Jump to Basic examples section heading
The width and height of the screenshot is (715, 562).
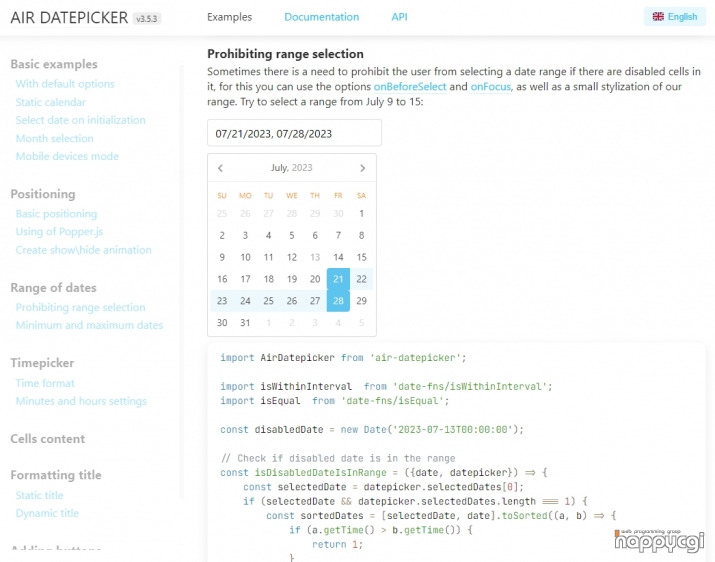point(54,64)
